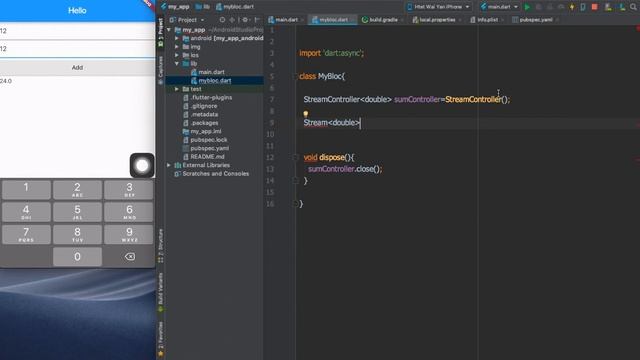Tap the AssistiveTouch button on the iPhone
This screenshot has width=640, height=360.
(x=142, y=166)
